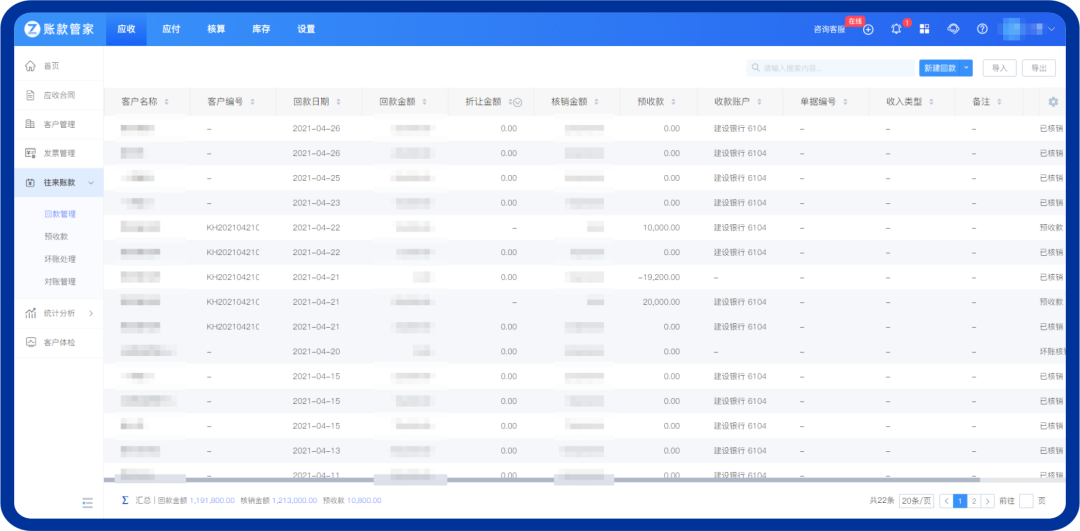This screenshot has height=531, width=1080.
Task: Click the 账款管家 logo icon
Action: [33, 29]
